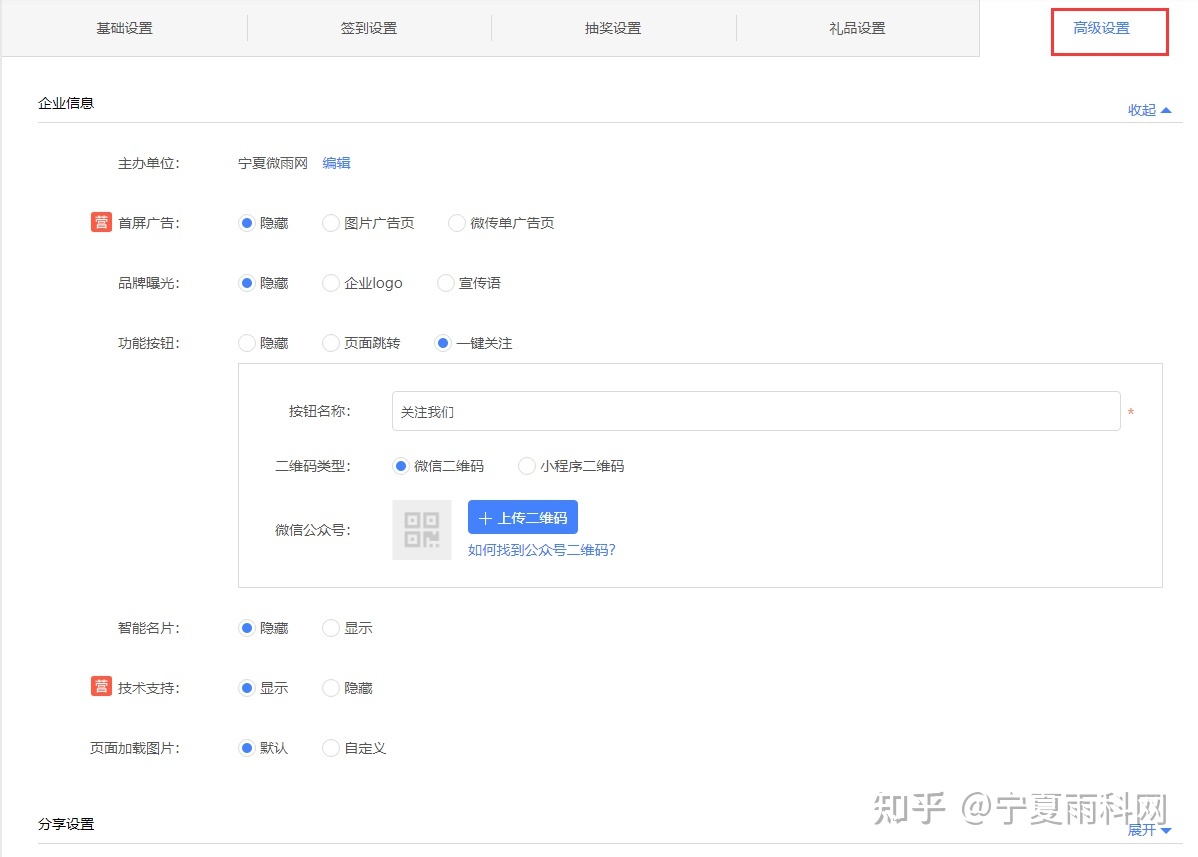Set 技术支持 to 隐藏

(331, 688)
